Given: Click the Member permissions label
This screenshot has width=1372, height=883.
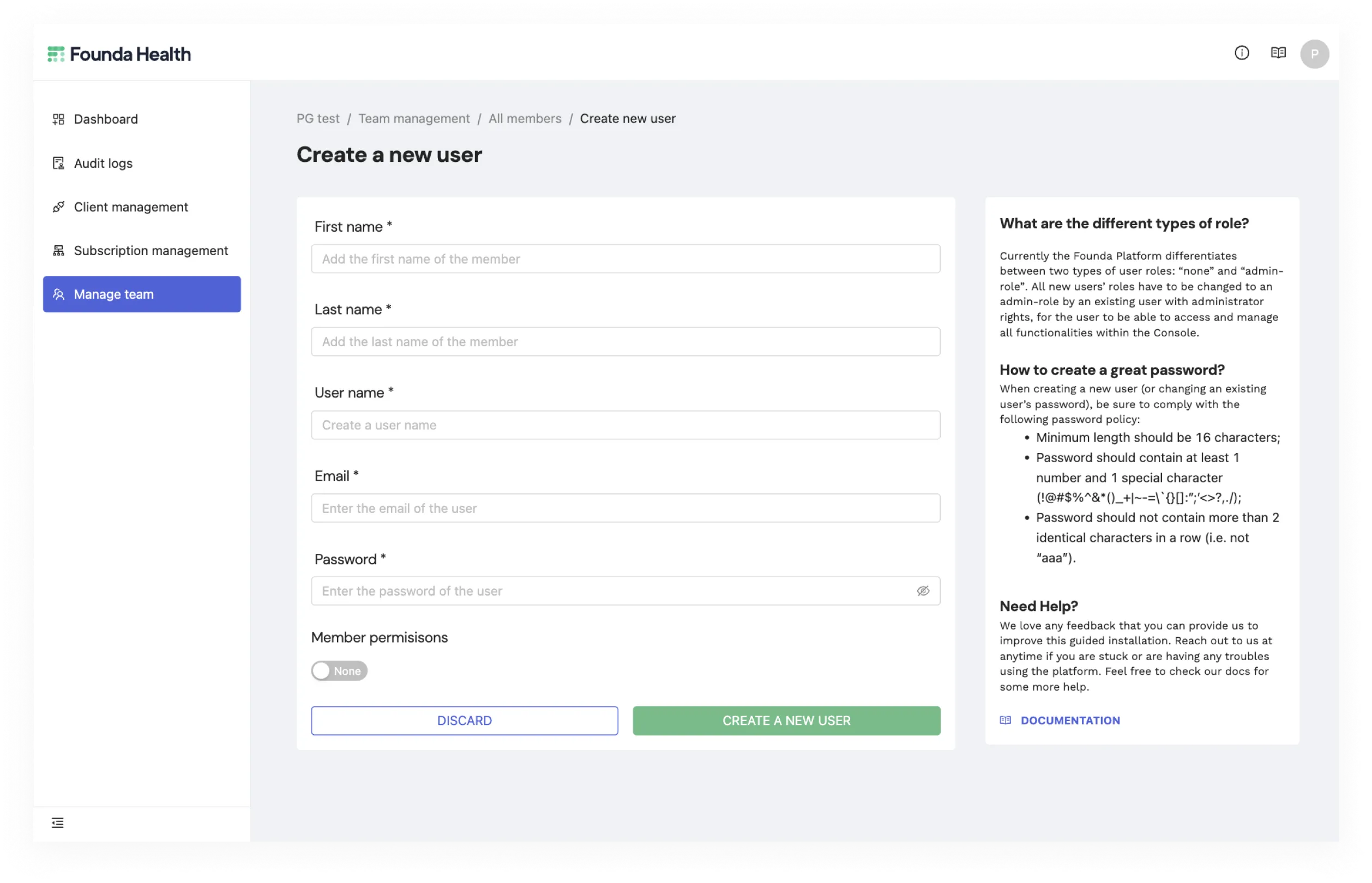Looking at the screenshot, I should (379, 638).
